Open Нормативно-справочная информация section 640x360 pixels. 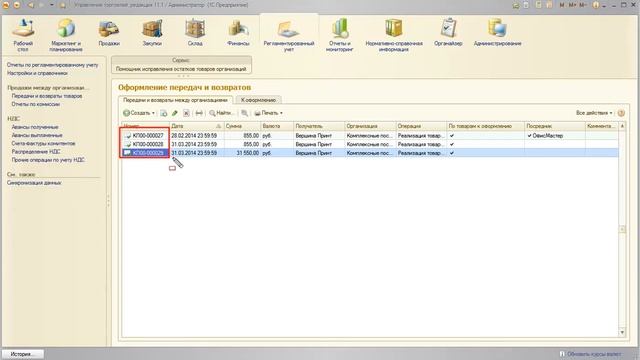[x=394, y=36]
